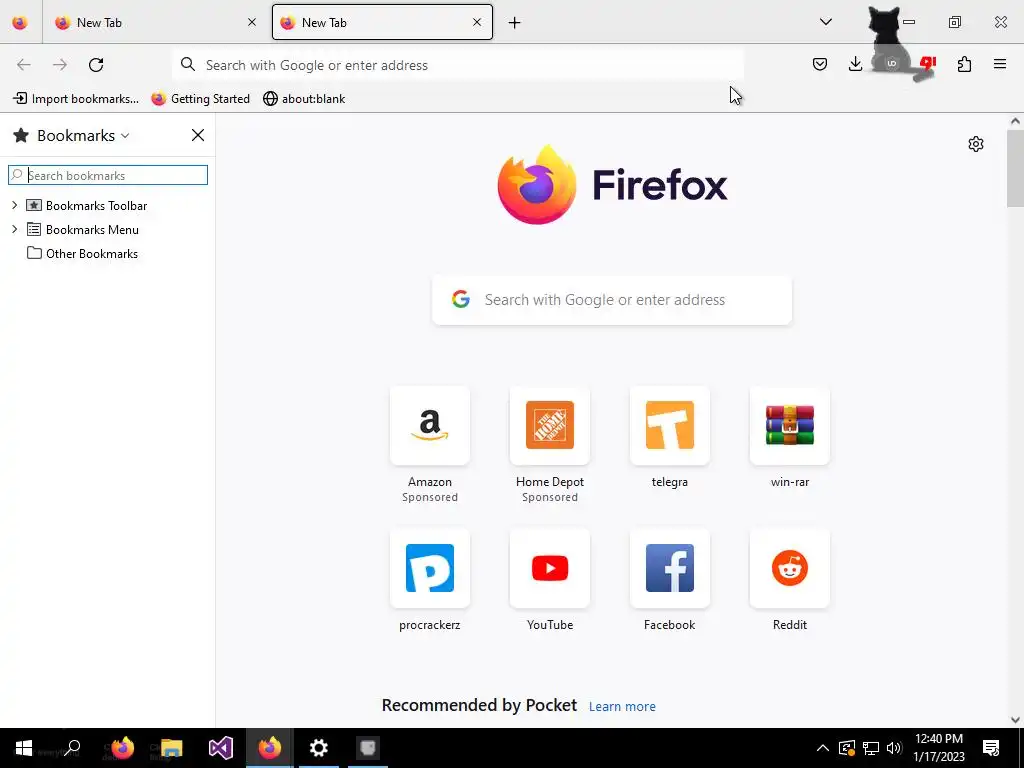Open the List all tabs dropdown
This screenshot has height=768, width=1024.
tap(825, 22)
